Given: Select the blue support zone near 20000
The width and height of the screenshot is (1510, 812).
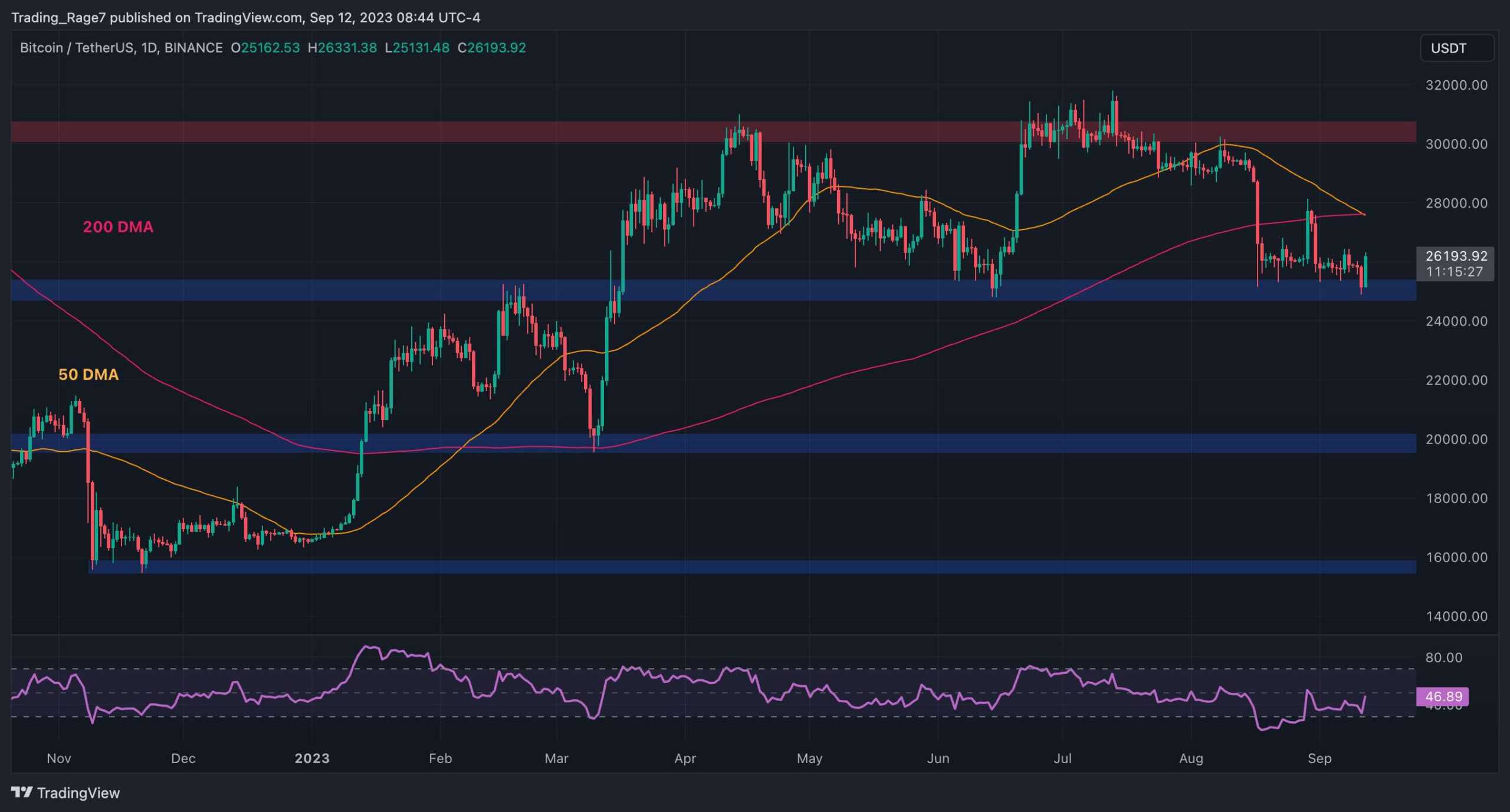Looking at the screenshot, I should point(714,443).
